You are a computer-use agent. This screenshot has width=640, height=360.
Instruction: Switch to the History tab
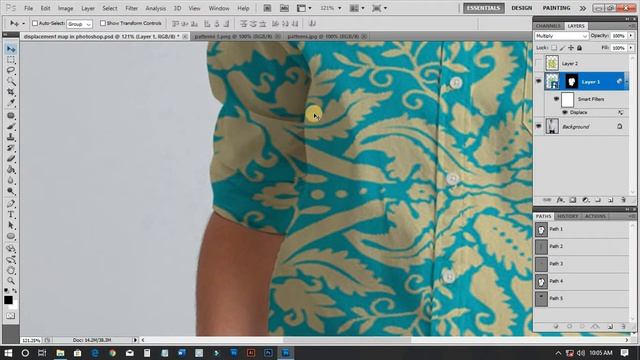tap(567, 216)
